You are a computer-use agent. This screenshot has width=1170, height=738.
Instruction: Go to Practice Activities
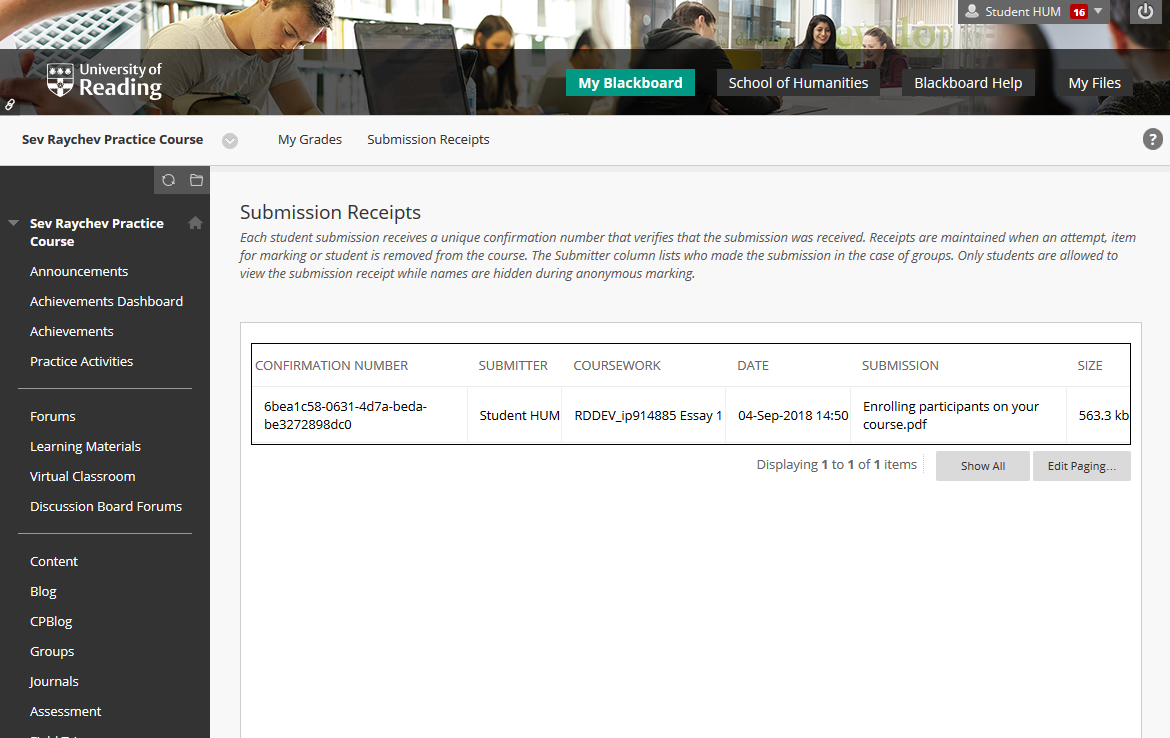tap(81, 361)
